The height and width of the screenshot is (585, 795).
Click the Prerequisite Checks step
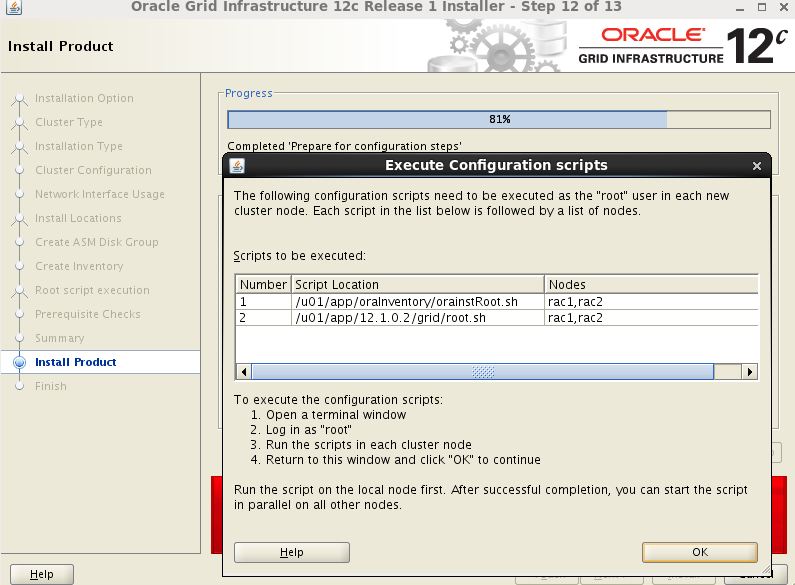pos(87,314)
